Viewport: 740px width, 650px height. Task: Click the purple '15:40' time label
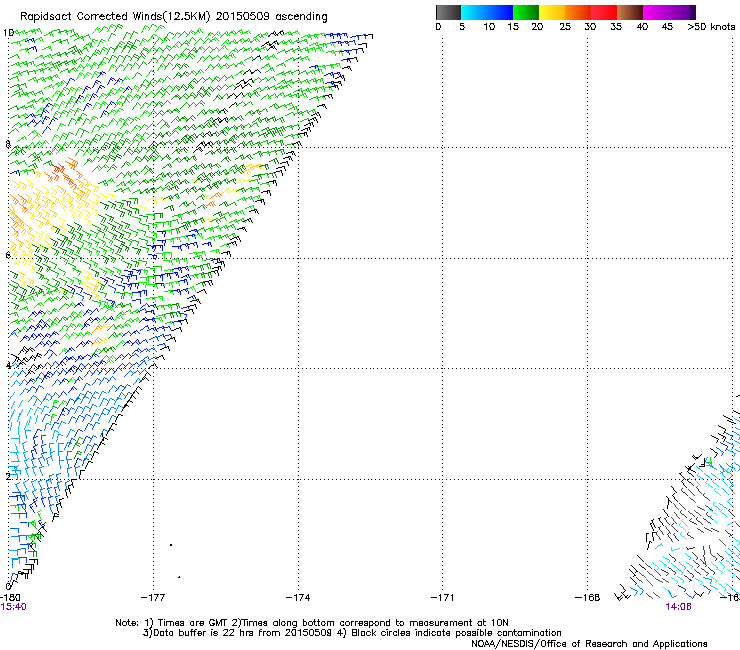pyautogui.click(x=13, y=607)
